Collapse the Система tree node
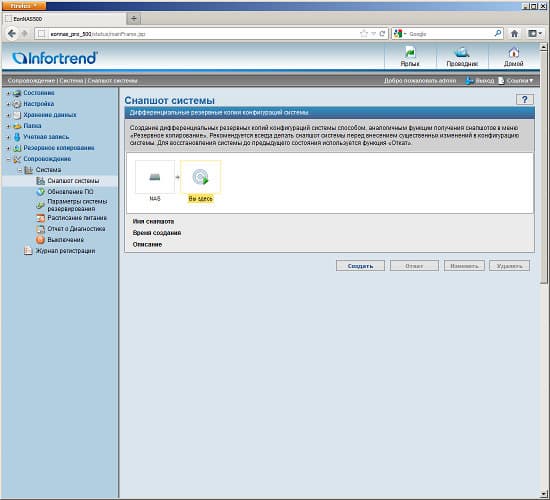The width and height of the screenshot is (550, 500). 20,170
